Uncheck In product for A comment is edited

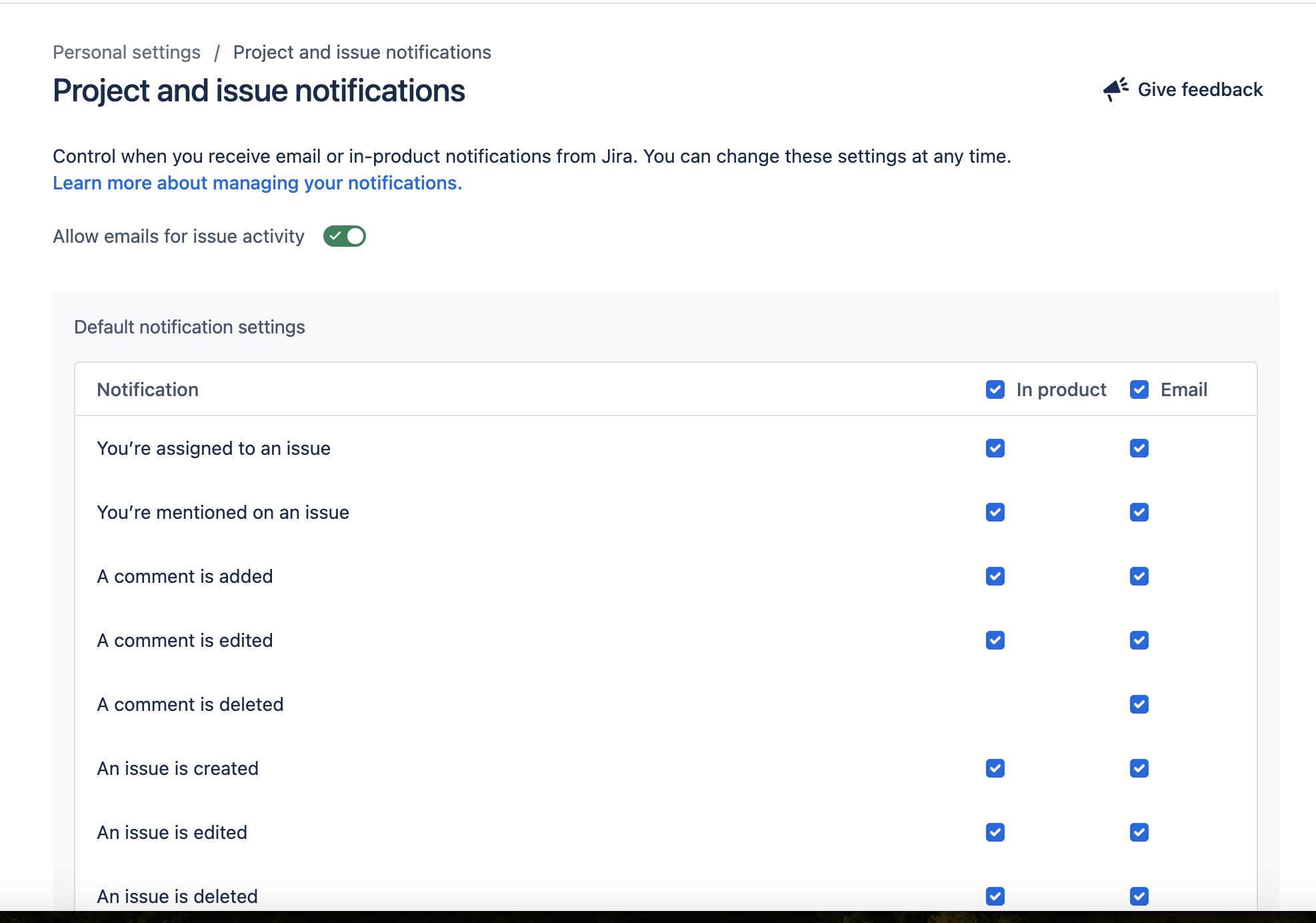(x=995, y=640)
